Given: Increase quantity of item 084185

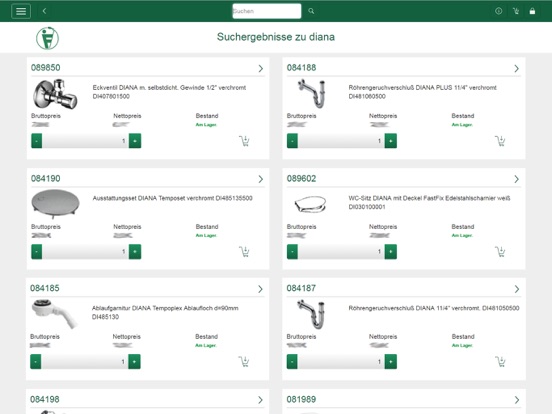Looking at the screenshot, I should coord(134,362).
